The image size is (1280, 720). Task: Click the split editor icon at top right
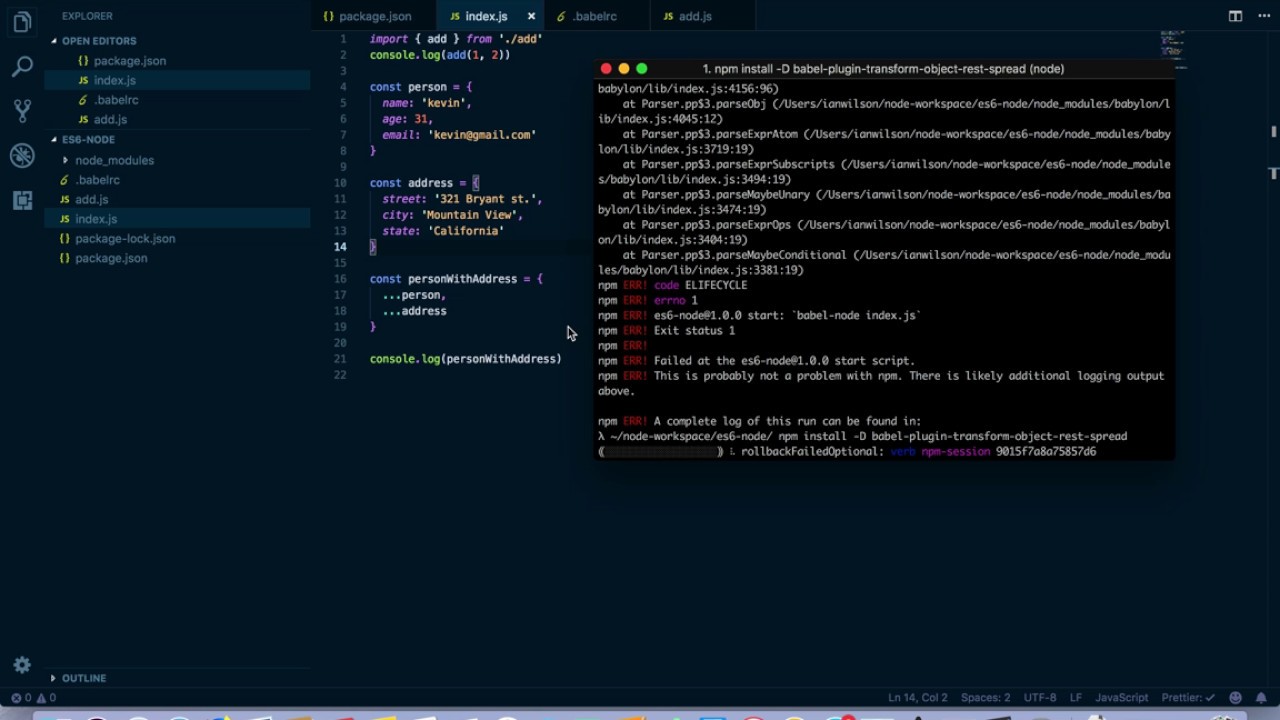[x=1235, y=16]
